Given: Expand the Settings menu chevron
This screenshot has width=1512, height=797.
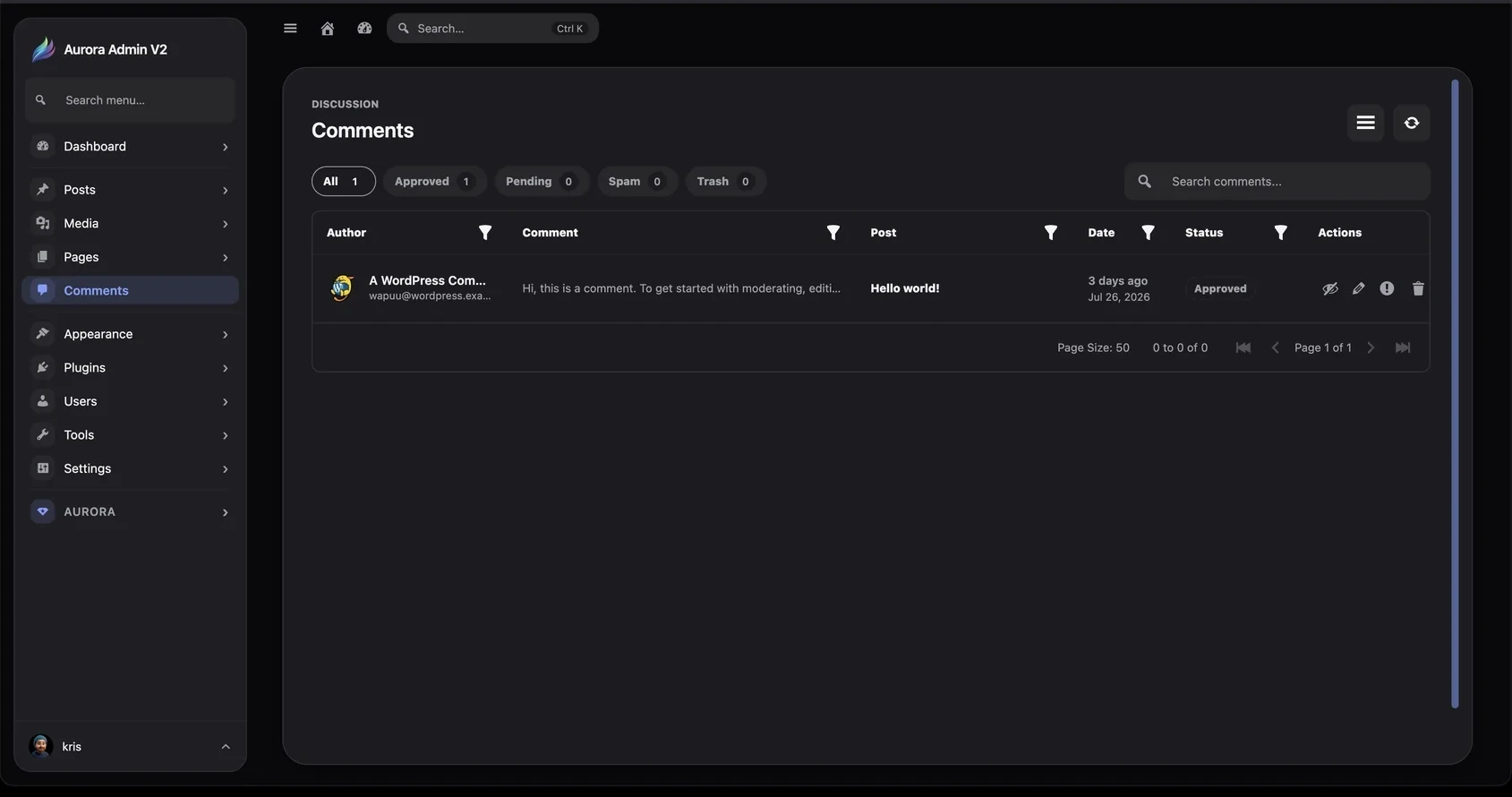Looking at the screenshot, I should (x=225, y=468).
